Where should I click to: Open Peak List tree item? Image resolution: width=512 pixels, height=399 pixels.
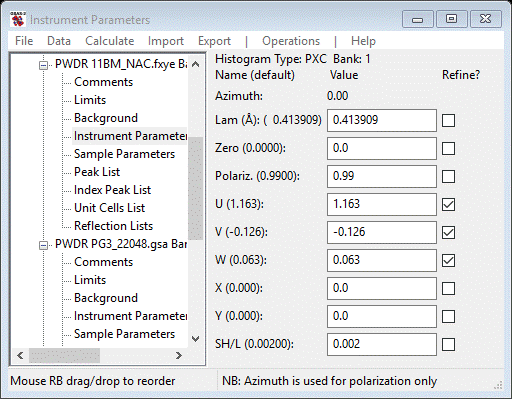(97, 172)
